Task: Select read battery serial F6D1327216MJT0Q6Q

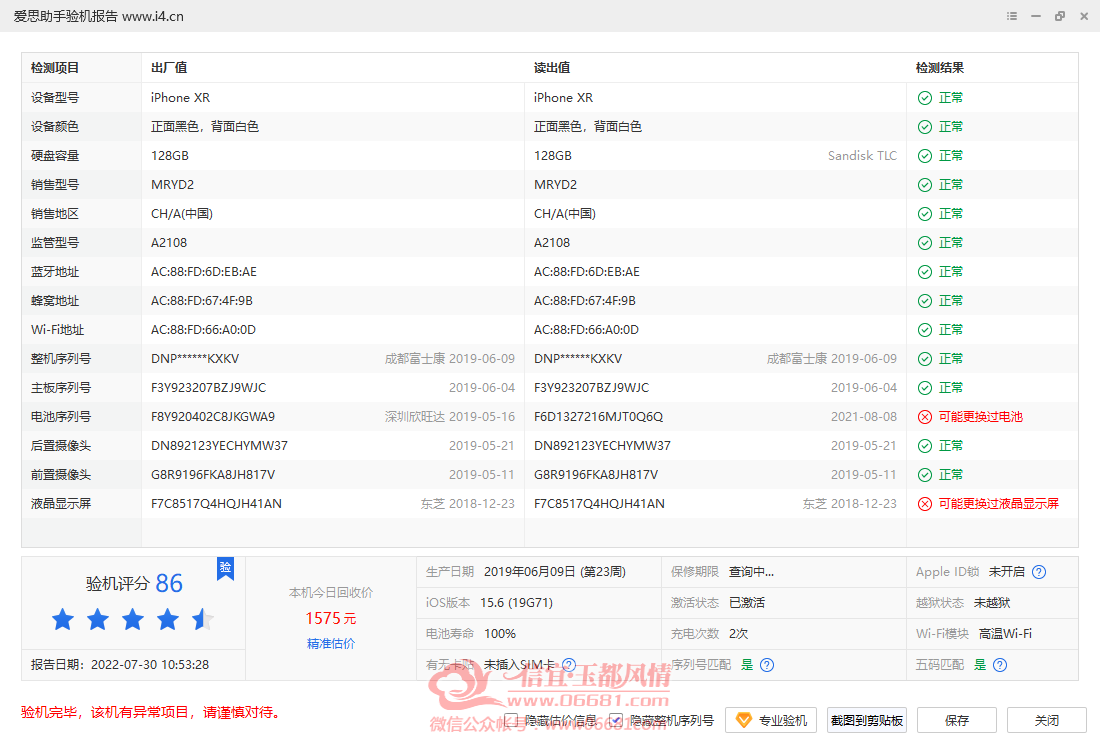Action: point(598,417)
